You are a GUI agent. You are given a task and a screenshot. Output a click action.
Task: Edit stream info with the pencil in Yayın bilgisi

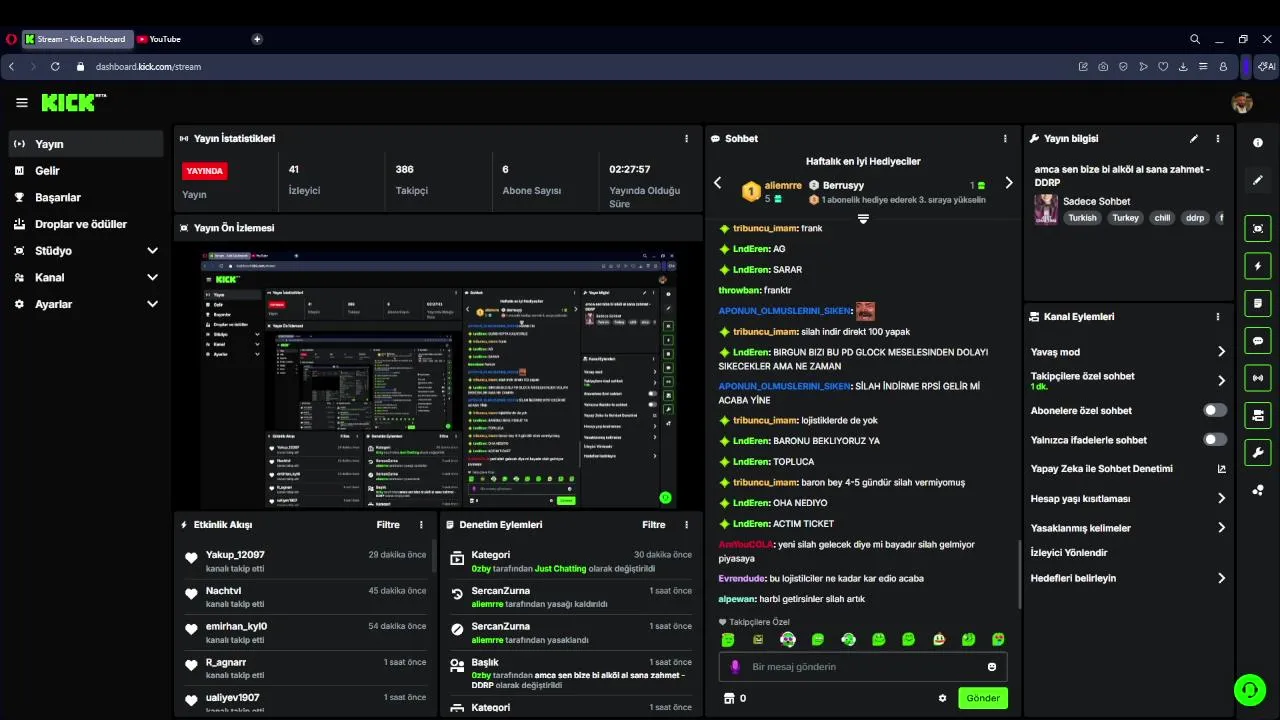(x=1194, y=139)
